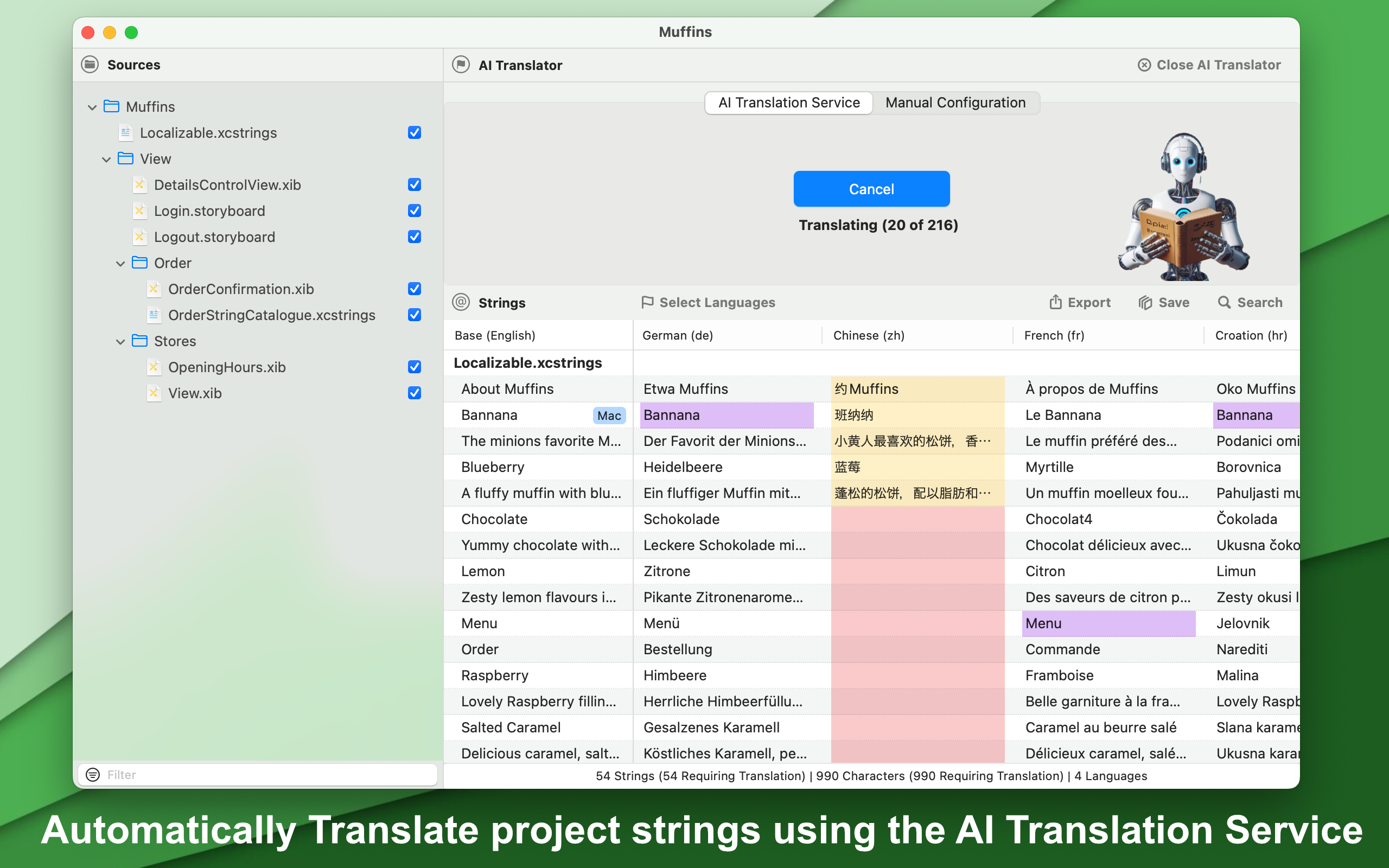
Task: Click the Select Languages flag icon
Action: pos(647,302)
